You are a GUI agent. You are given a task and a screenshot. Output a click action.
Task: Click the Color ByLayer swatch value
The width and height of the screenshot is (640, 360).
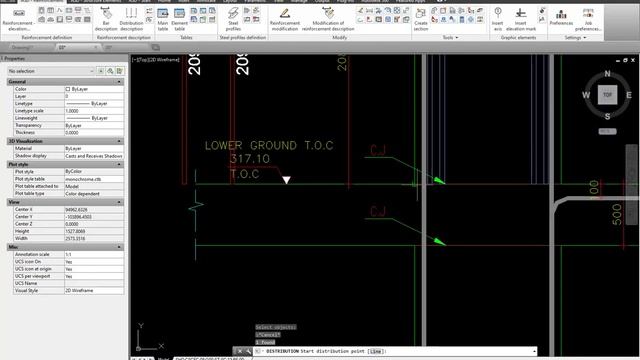(x=94, y=89)
